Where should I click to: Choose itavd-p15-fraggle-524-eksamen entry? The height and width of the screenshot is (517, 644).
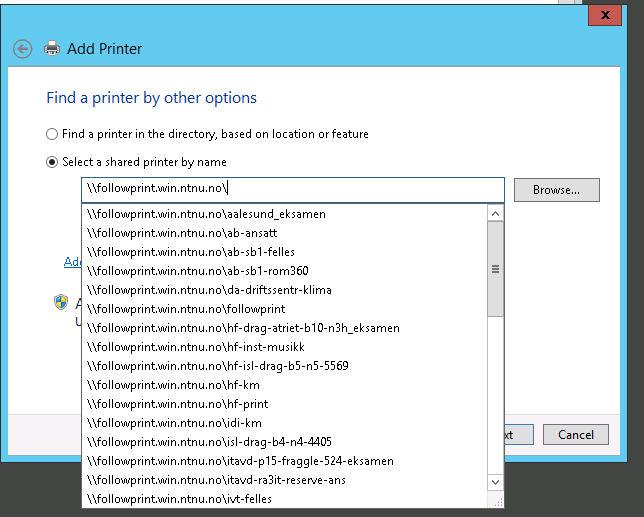point(284,461)
